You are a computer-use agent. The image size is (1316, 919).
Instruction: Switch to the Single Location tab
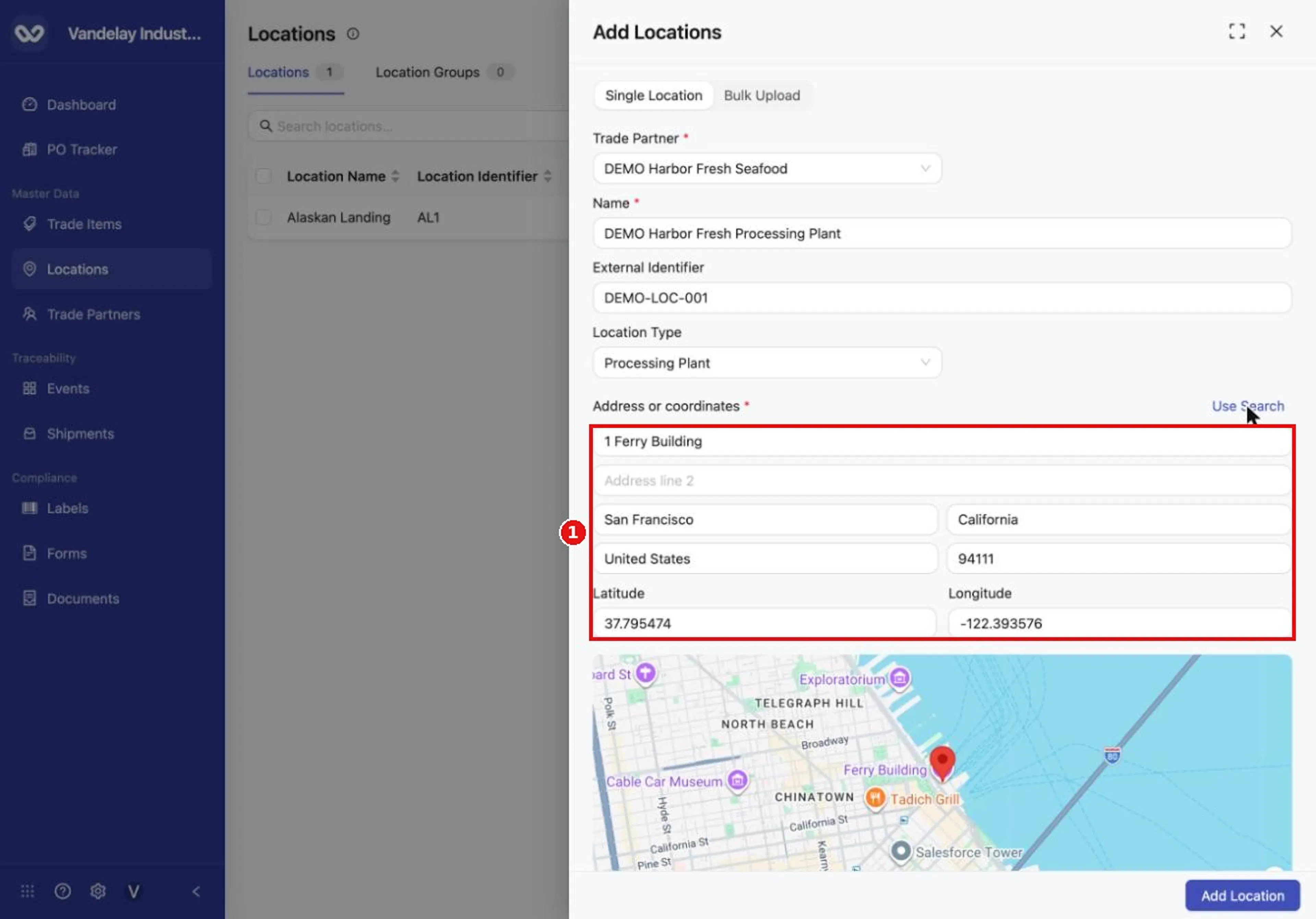[x=654, y=96]
